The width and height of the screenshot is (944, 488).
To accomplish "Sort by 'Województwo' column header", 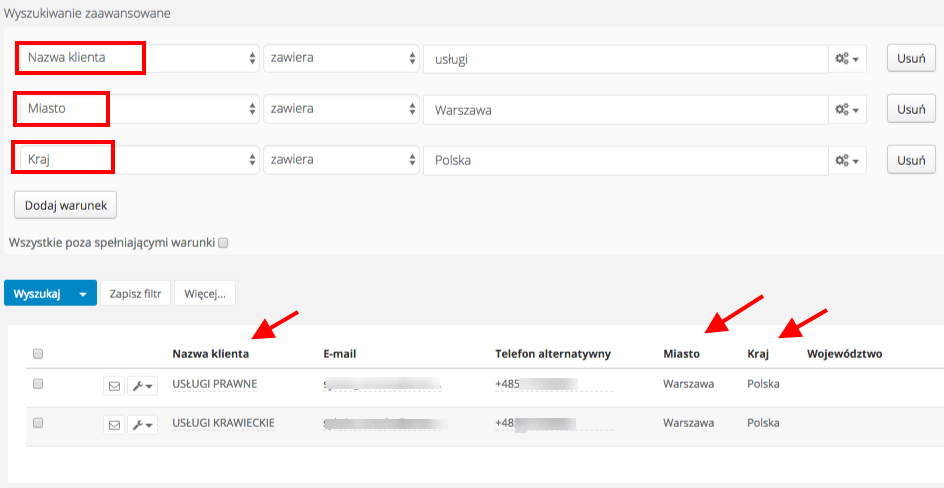I will (x=845, y=354).
